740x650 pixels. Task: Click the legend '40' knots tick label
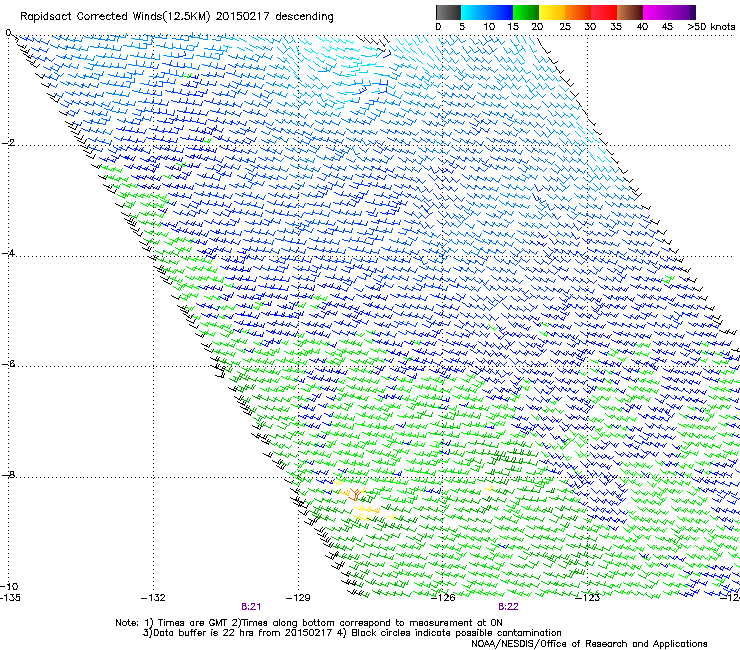tap(642, 27)
